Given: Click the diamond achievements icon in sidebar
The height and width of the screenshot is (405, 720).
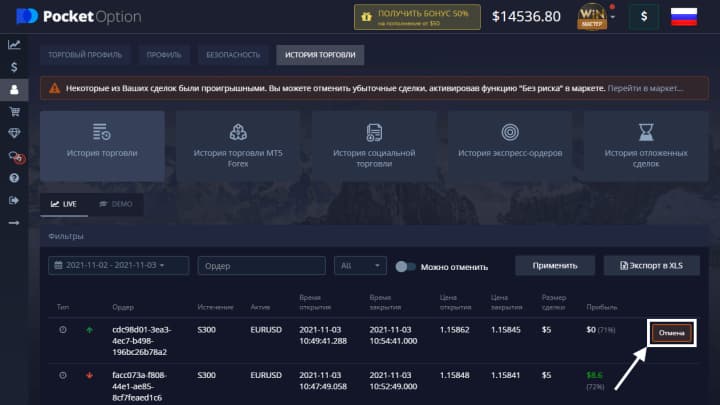Looking at the screenshot, I should click(14, 133).
